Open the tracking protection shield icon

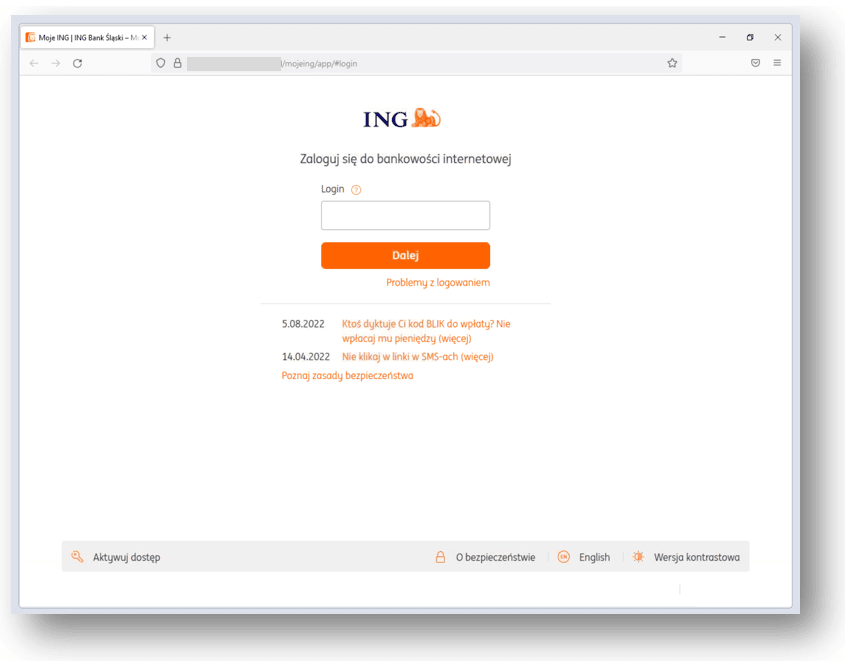click(x=161, y=63)
